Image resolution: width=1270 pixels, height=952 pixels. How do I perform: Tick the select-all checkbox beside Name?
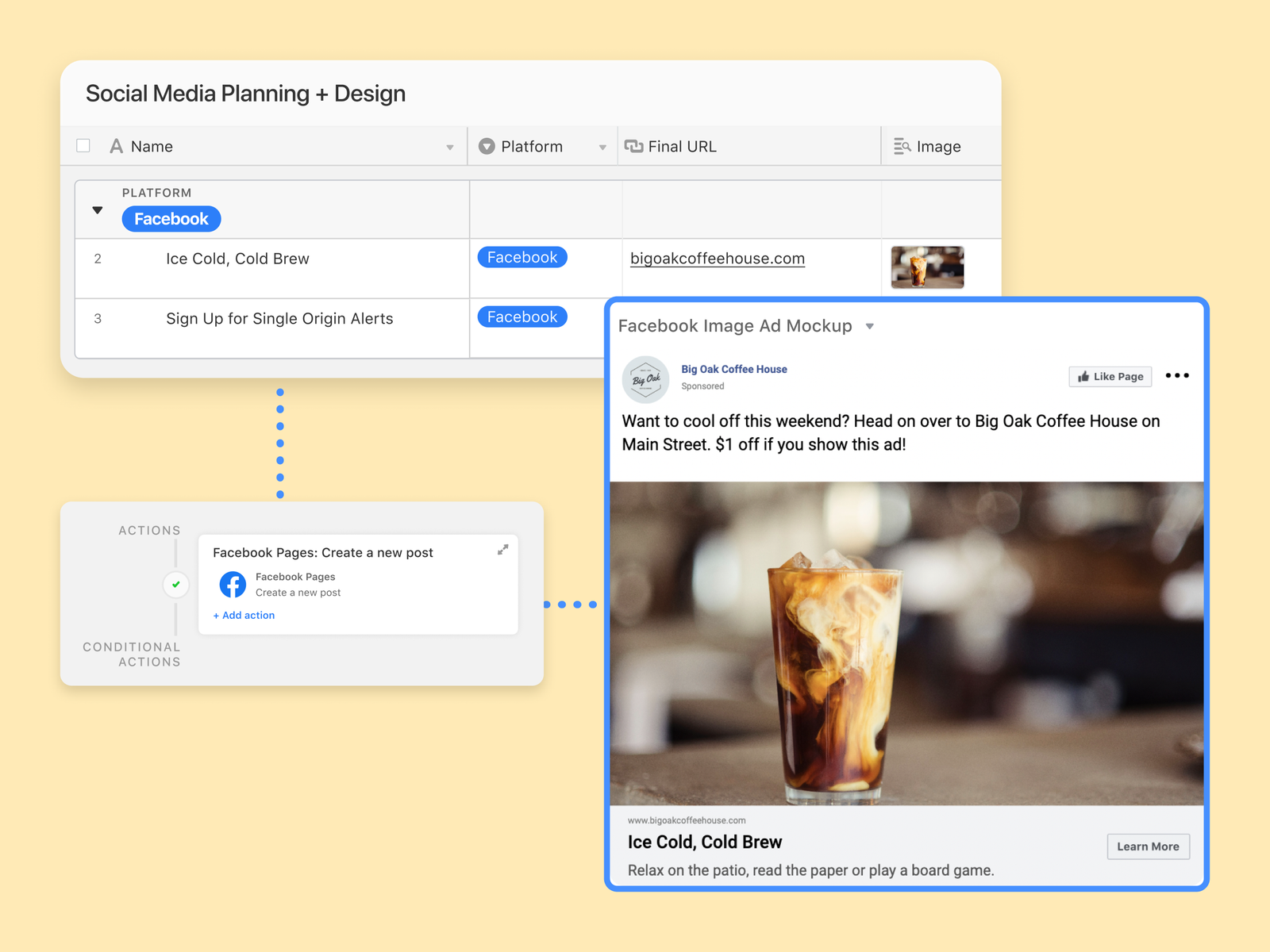83,146
